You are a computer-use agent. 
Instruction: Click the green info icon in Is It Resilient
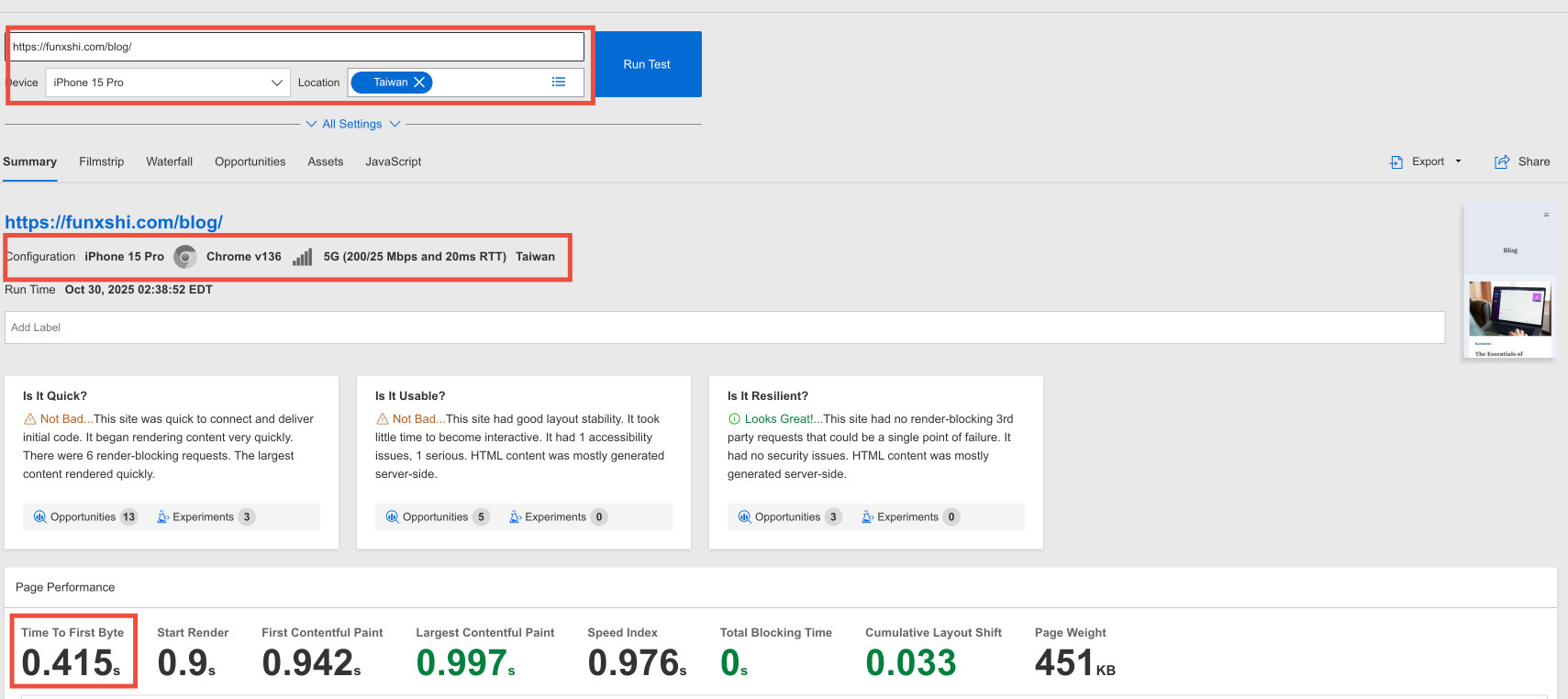point(734,419)
